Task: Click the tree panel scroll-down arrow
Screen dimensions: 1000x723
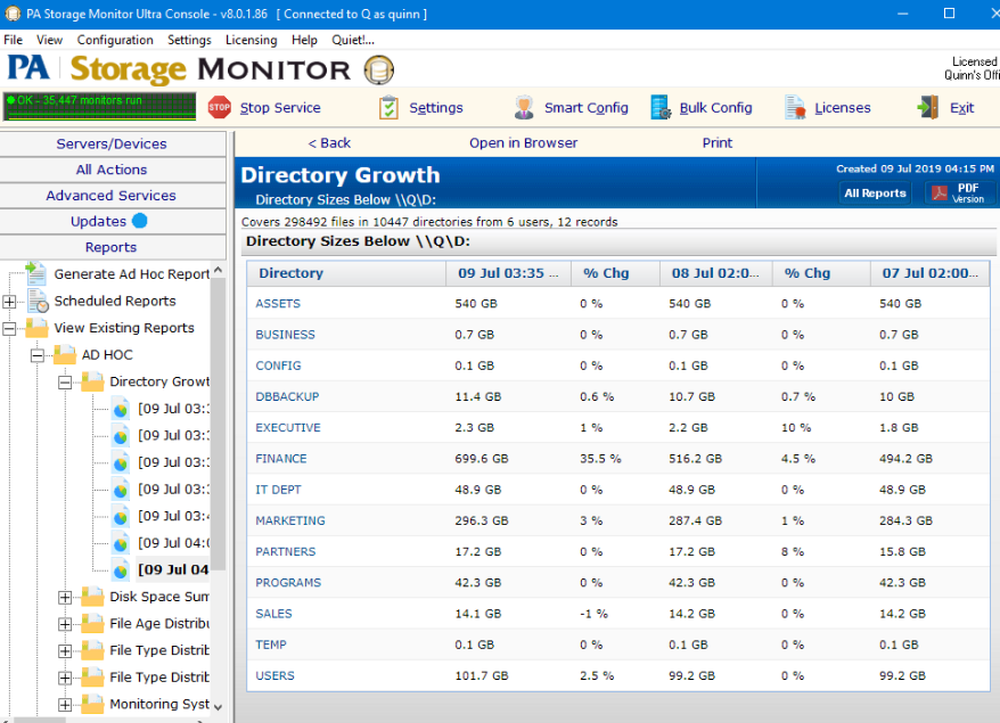Action: tap(218, 706)
